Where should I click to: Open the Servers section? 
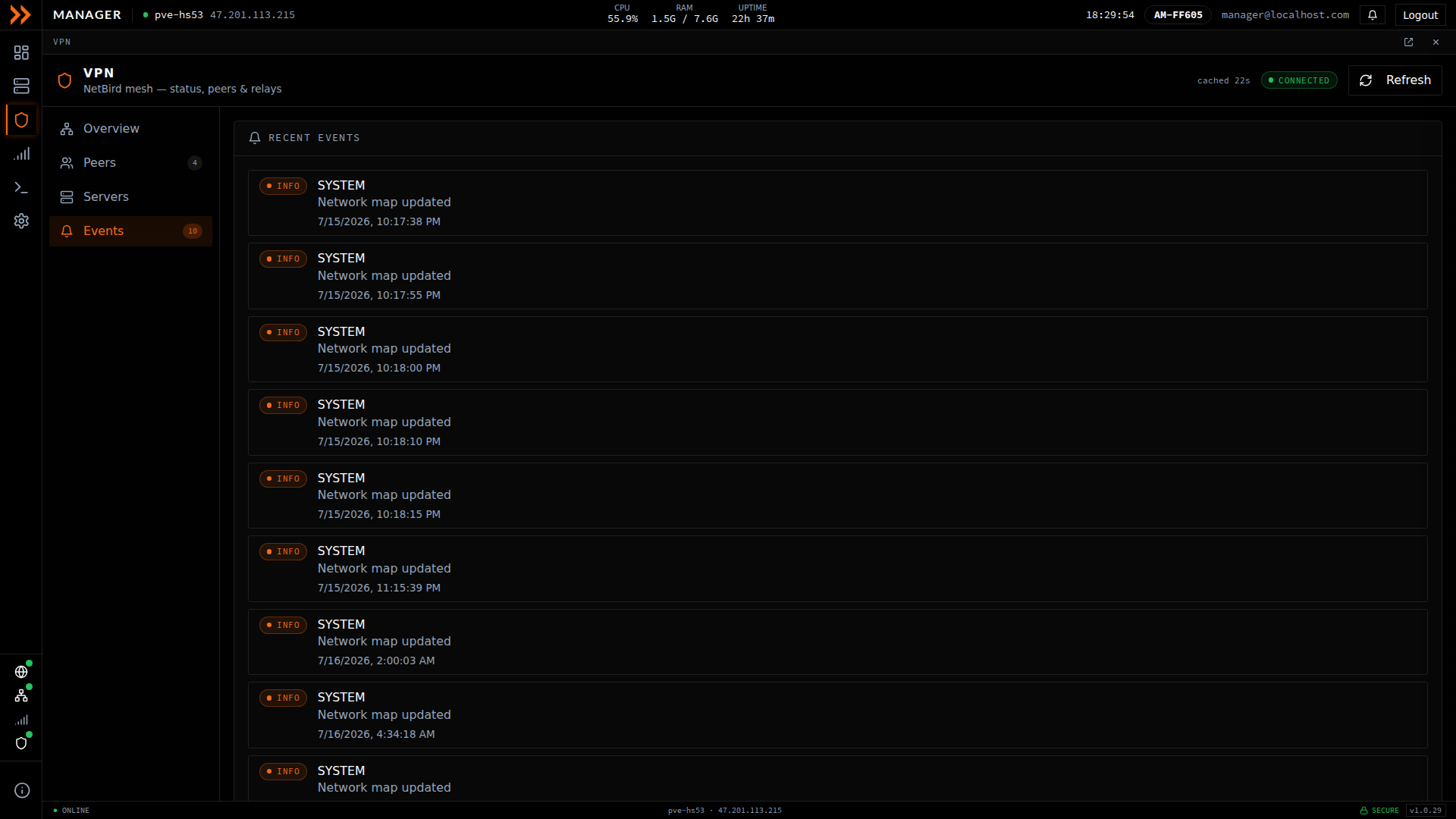[130, 197]
